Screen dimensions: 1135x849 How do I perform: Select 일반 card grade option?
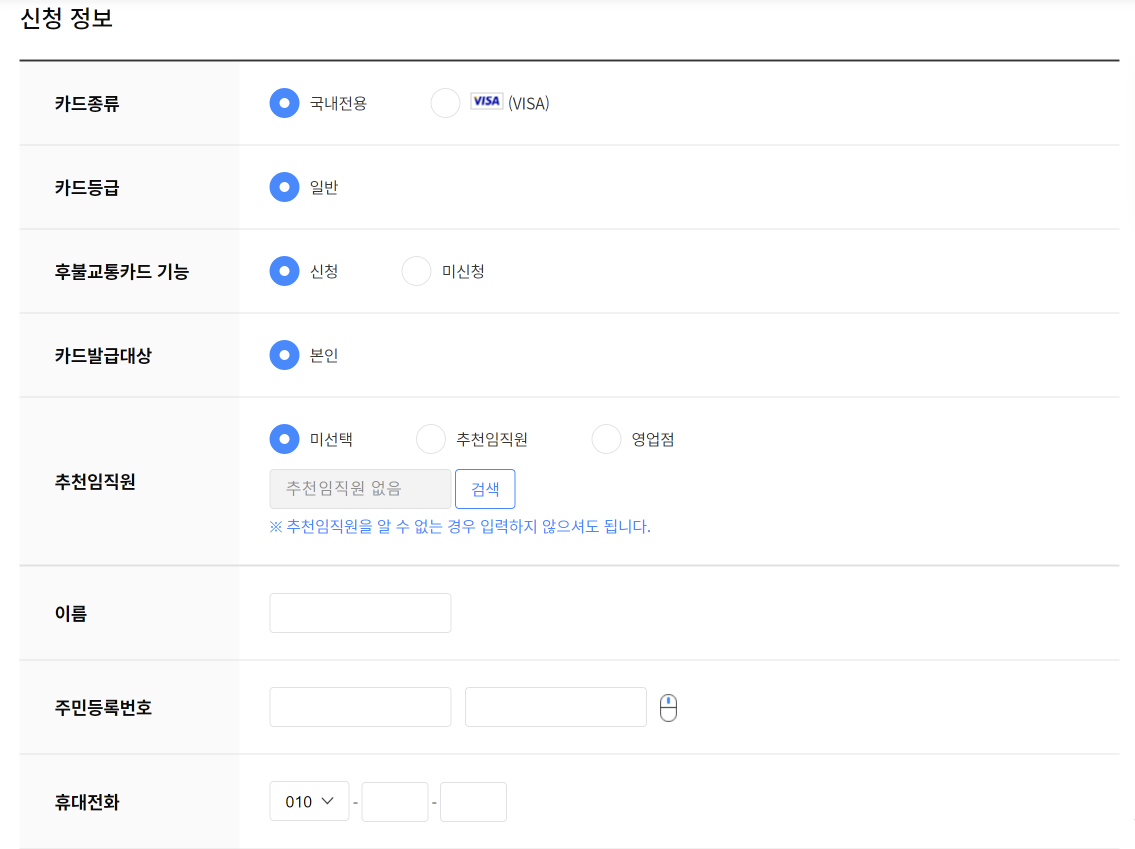pyautogui.click(x=283, y=187)
